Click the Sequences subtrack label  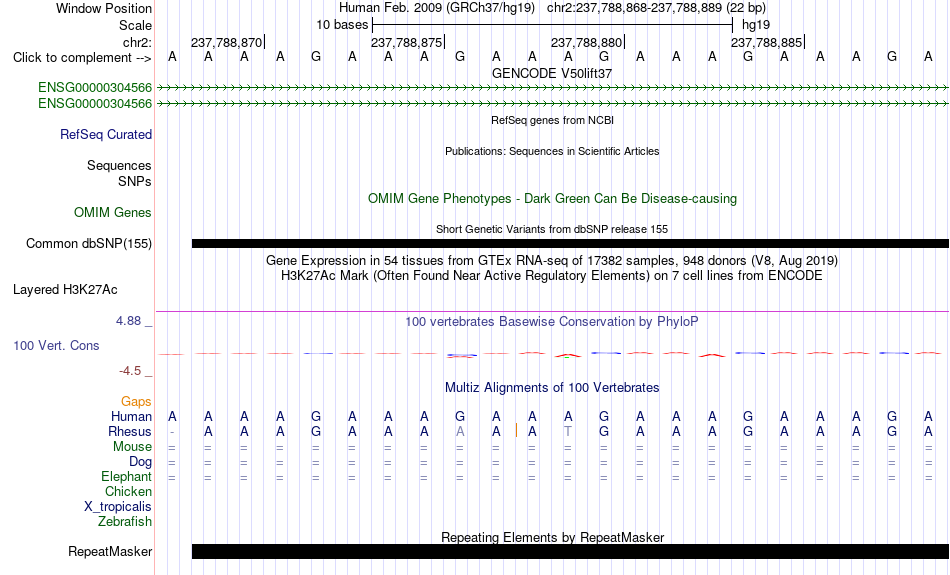pos(119,165)
